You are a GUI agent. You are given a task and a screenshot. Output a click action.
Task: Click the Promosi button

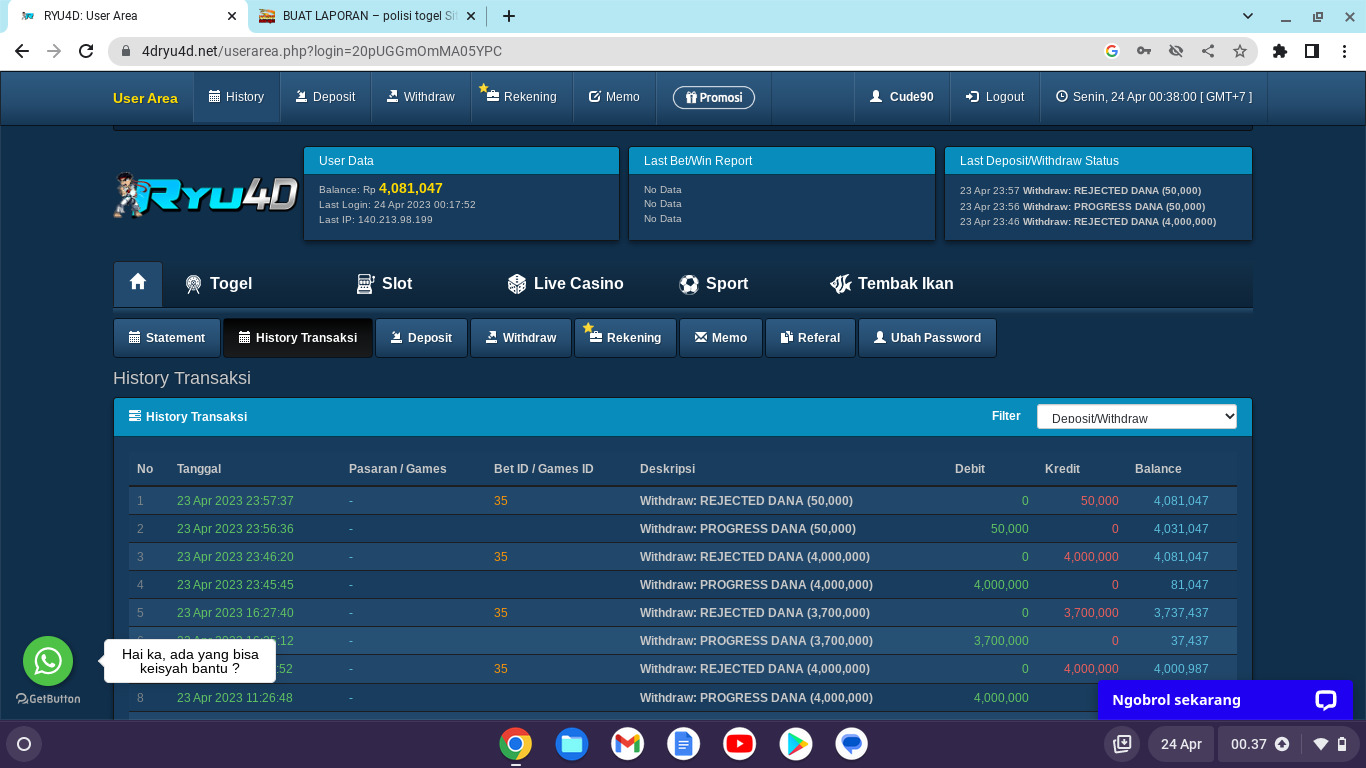(713, 97)
